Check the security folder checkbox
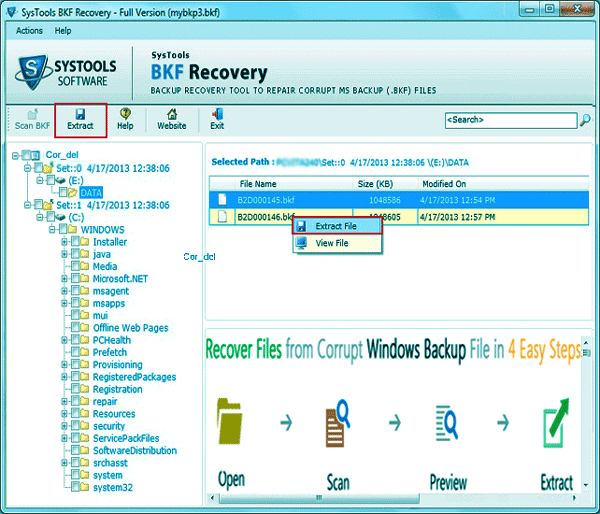 pos(75,425)
